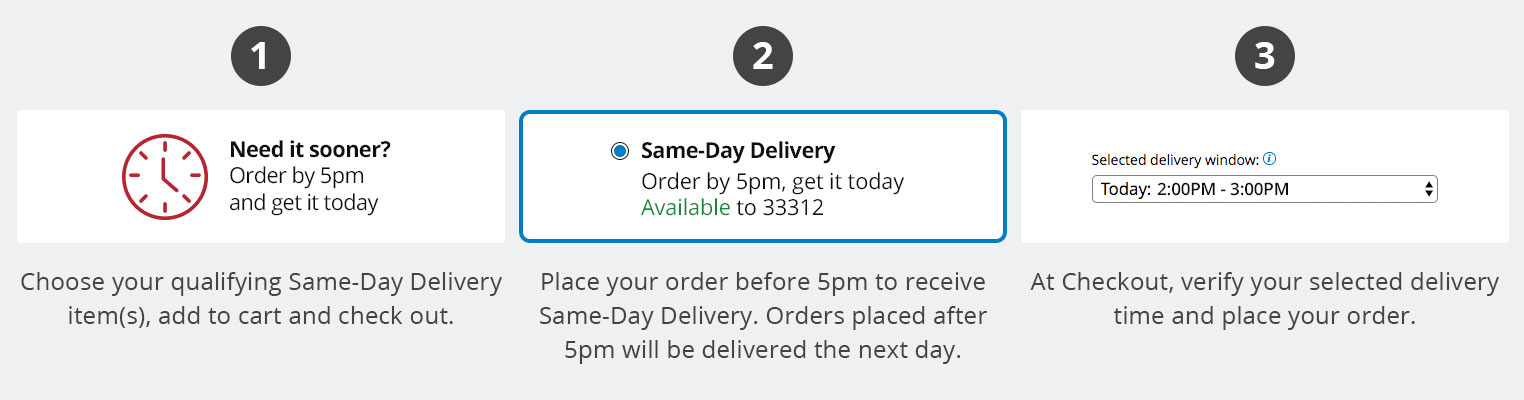Click the "item(s), add to cart" text line

260,317
